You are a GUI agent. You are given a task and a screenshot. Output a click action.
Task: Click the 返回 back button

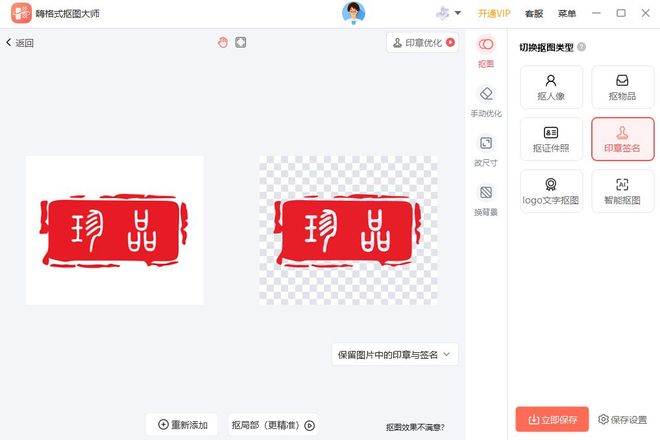[x=20, y=43]
